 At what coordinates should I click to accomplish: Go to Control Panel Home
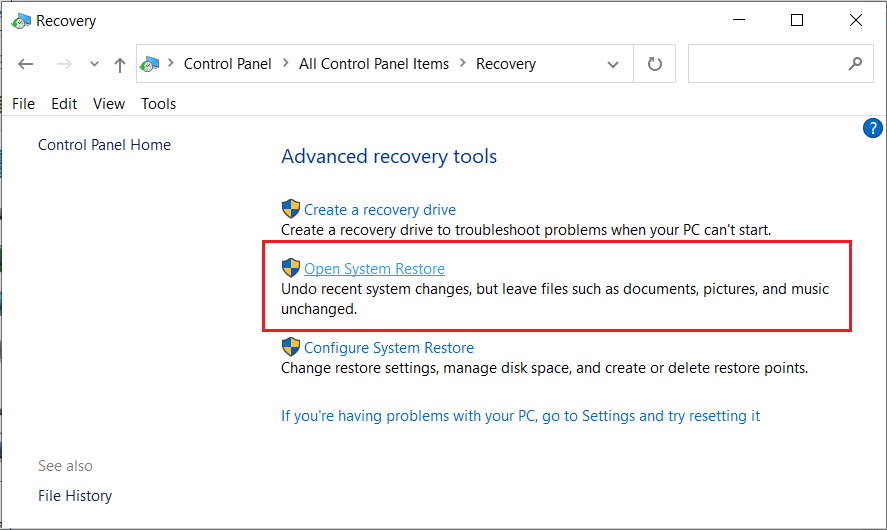click(x=104, y=145)
